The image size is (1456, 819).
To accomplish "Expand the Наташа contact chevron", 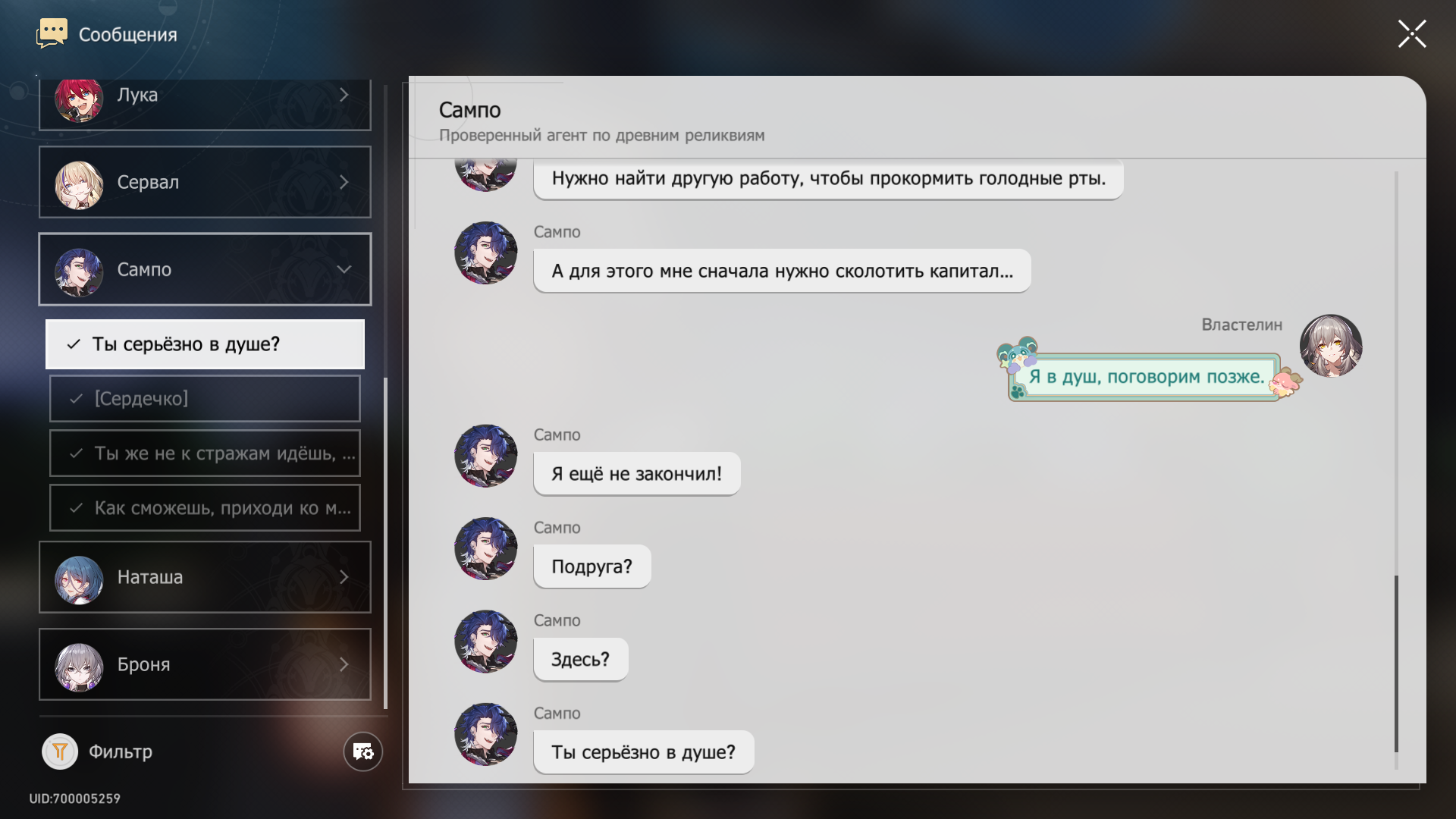I will tap(344, 577).
